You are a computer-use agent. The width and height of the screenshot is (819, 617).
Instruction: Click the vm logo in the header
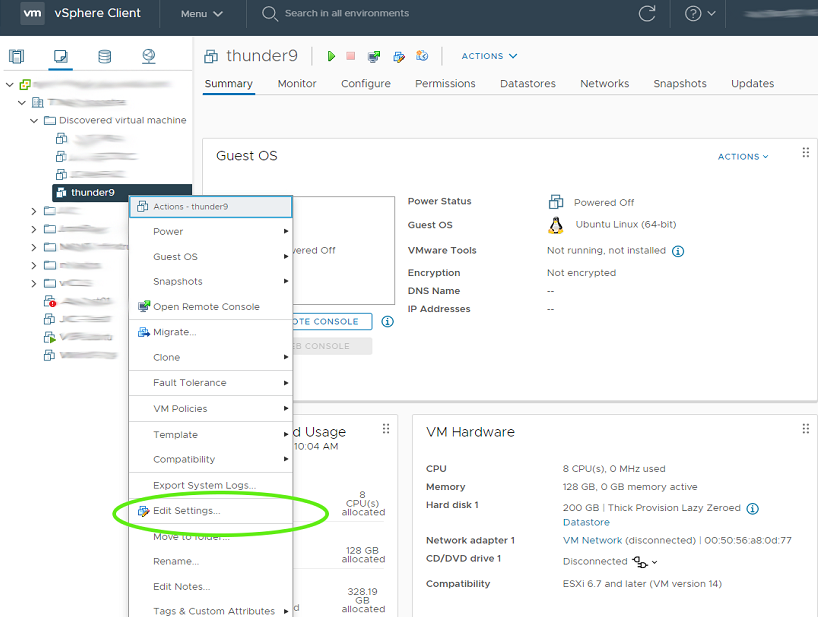click(x=32, y=13)
